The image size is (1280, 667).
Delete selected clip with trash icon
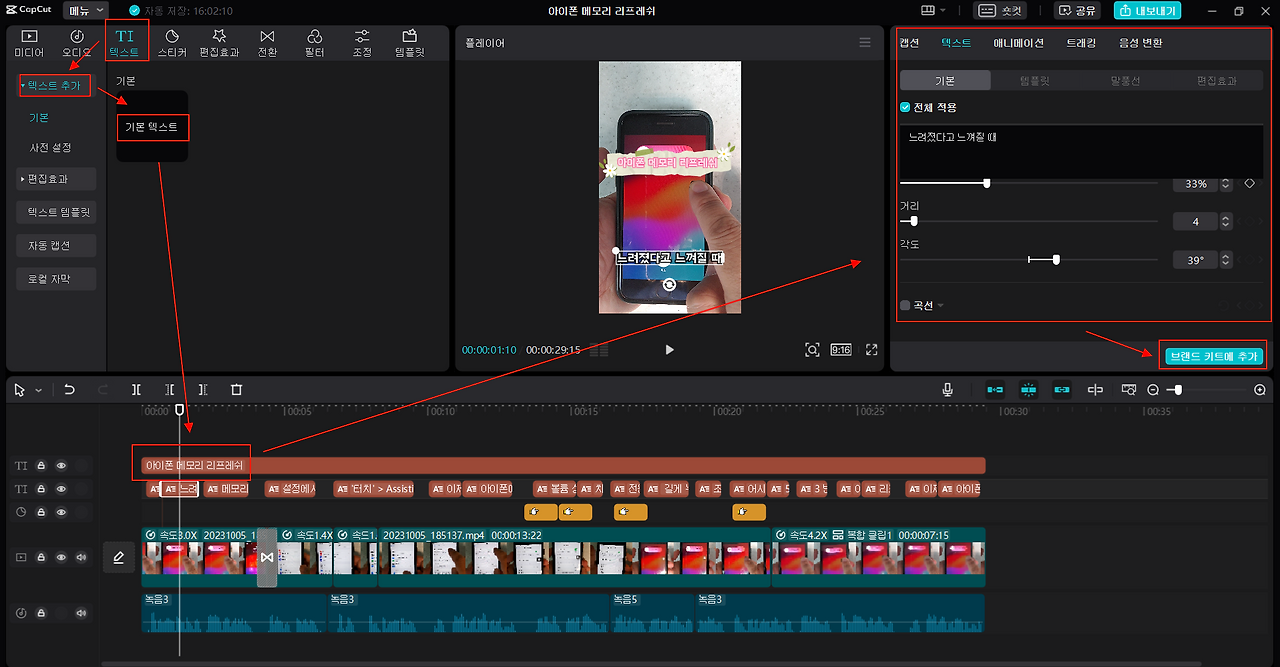[x=236, y=390]
